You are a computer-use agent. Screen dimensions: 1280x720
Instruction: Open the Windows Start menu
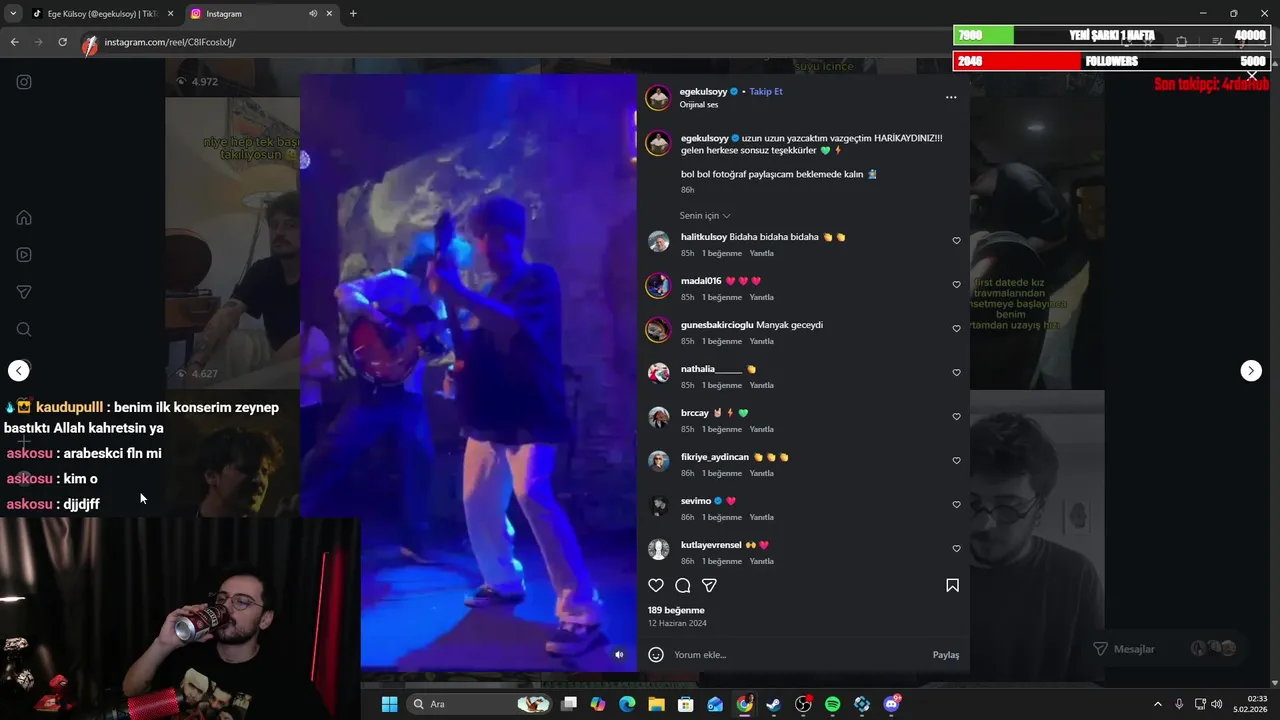[389, 704]
